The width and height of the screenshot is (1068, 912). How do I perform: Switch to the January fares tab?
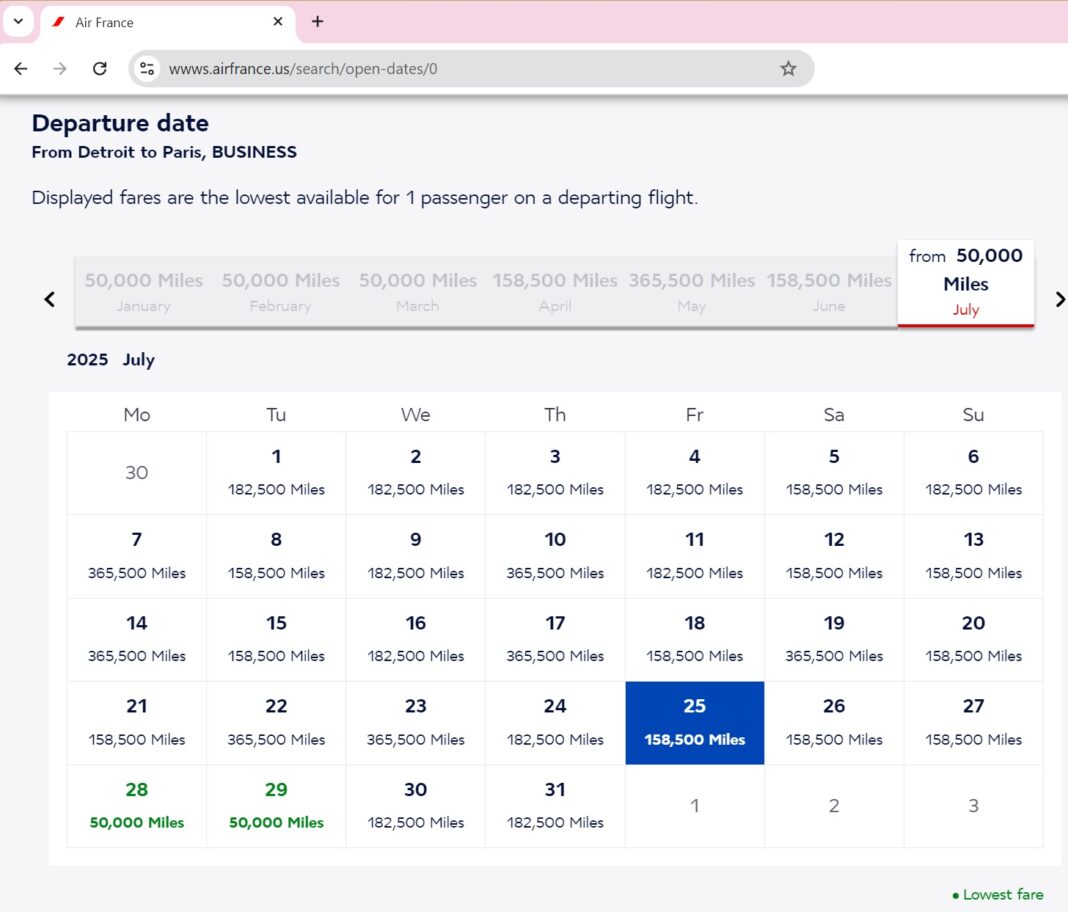(x=143, y=291)
